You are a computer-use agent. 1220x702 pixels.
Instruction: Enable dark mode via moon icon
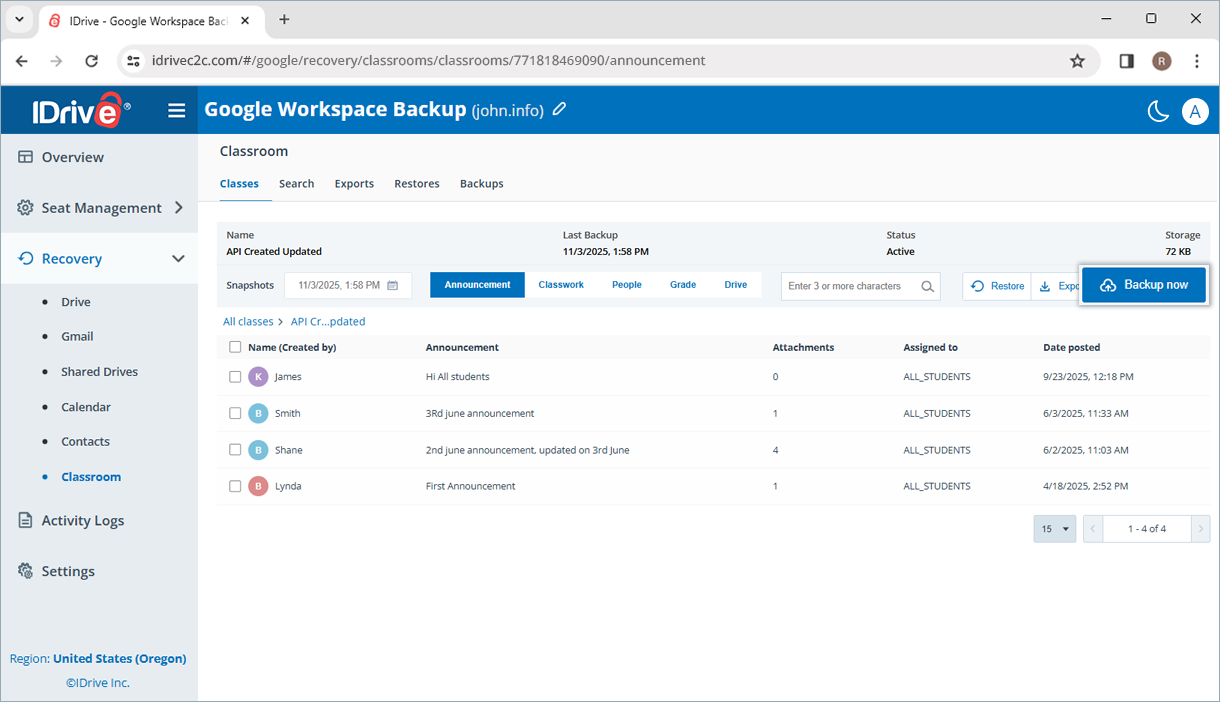point(1158,111)
